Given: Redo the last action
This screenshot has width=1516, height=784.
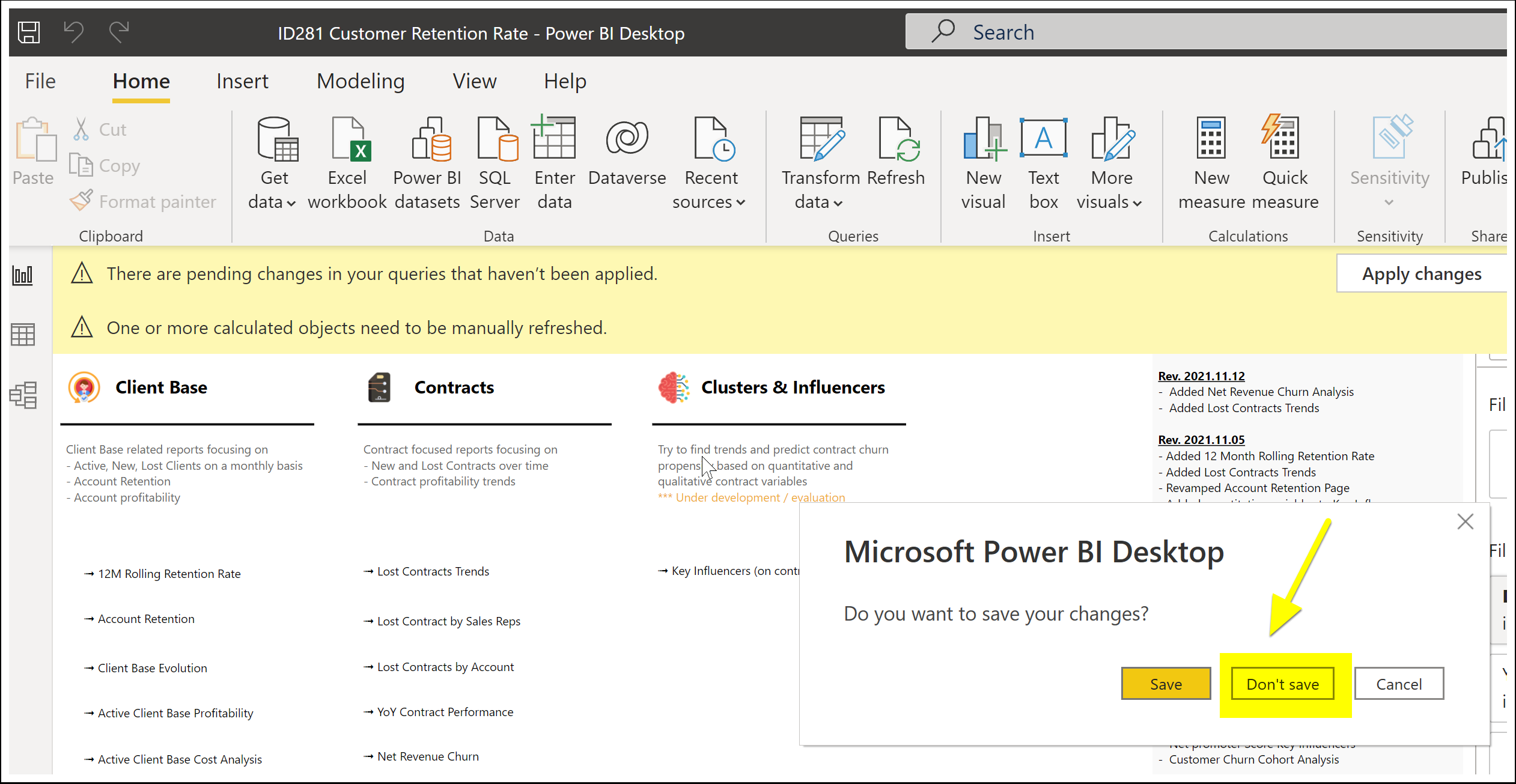Looking at the screenshot, I should [x=119, y=32].
